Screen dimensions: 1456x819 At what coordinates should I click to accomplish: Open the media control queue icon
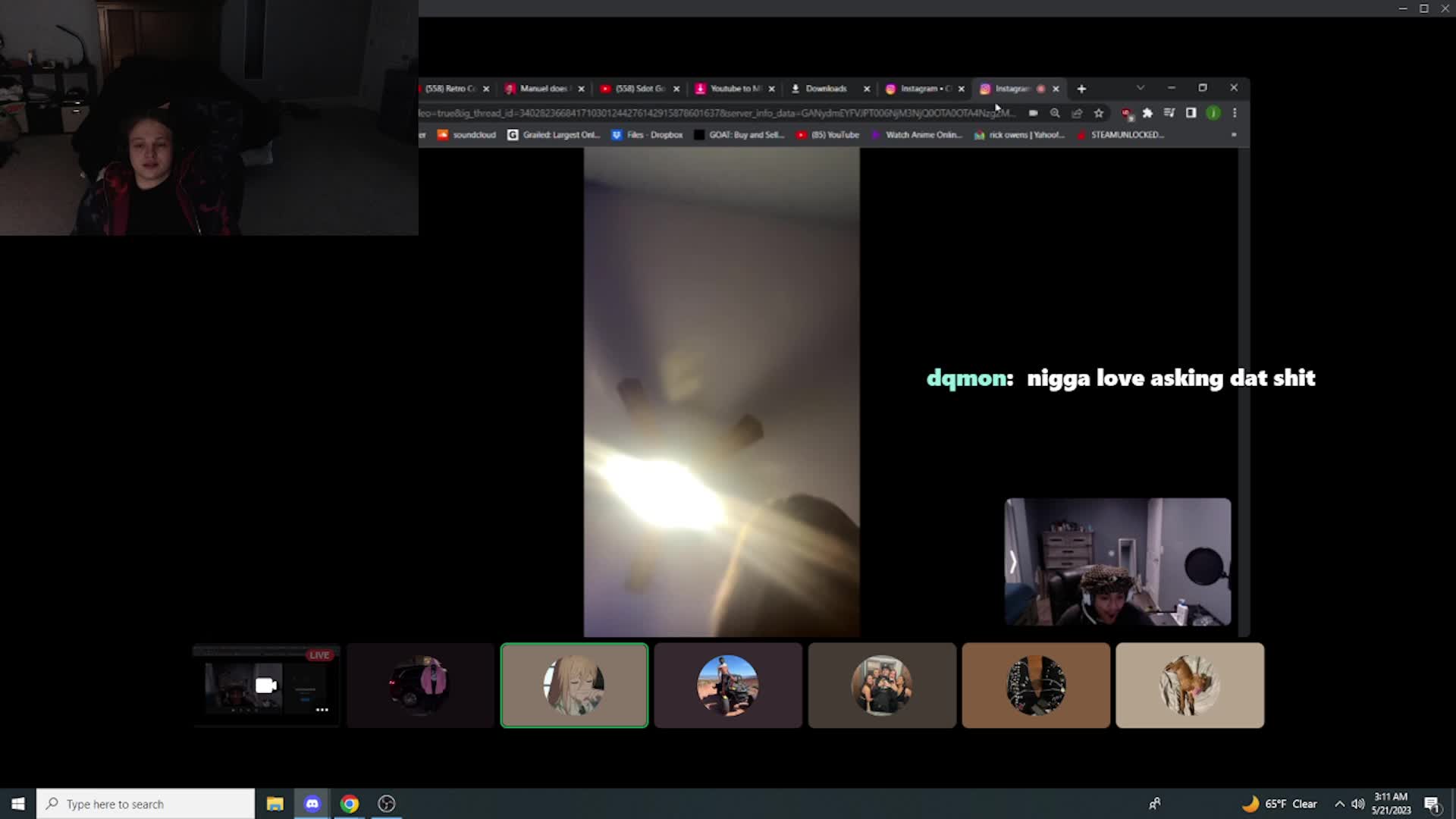coord(1169,113)
